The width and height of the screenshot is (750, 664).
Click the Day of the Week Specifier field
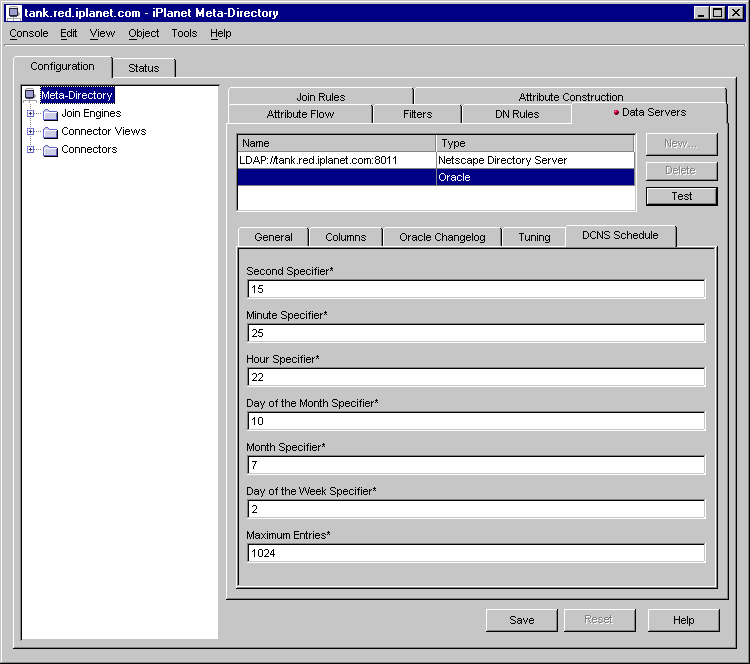[476, 509]
